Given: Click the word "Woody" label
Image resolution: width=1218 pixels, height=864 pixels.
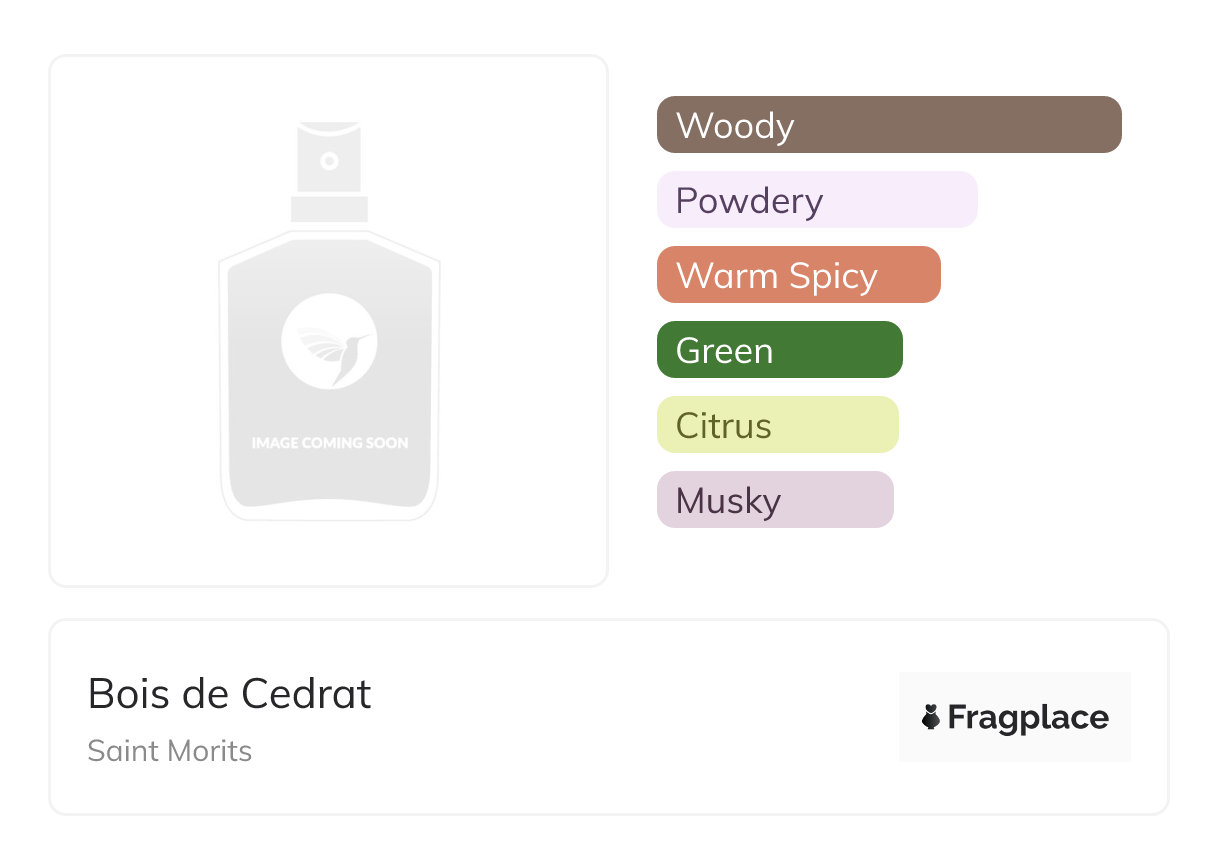Looking at the screenshot, I should coord(735,126).
